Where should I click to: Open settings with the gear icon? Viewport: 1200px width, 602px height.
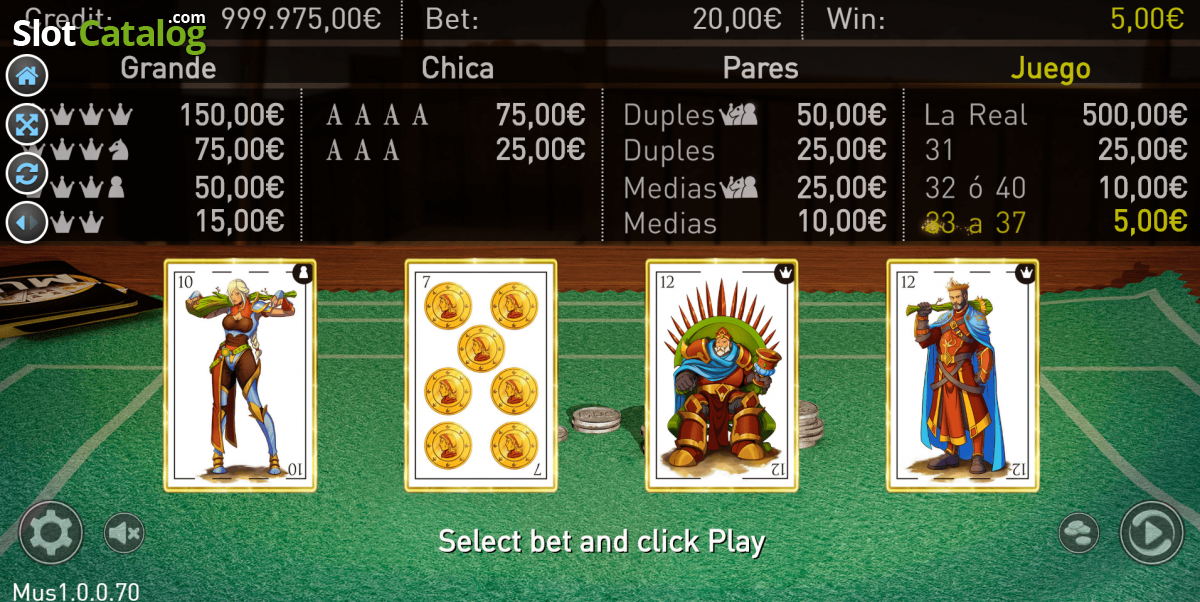tap(50, 533)
